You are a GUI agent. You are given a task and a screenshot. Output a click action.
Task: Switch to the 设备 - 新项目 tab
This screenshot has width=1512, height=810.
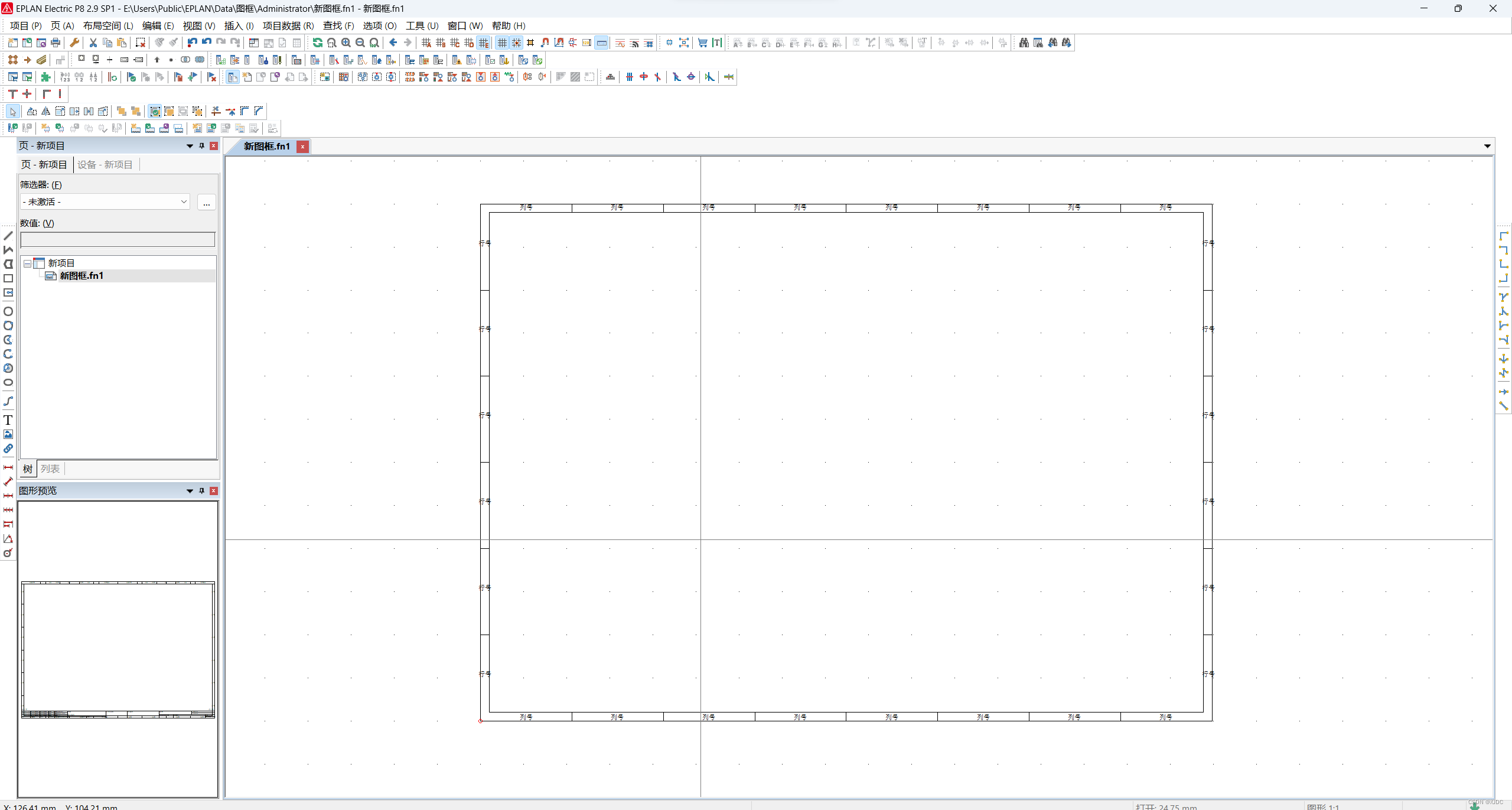[x=105, y=164]
